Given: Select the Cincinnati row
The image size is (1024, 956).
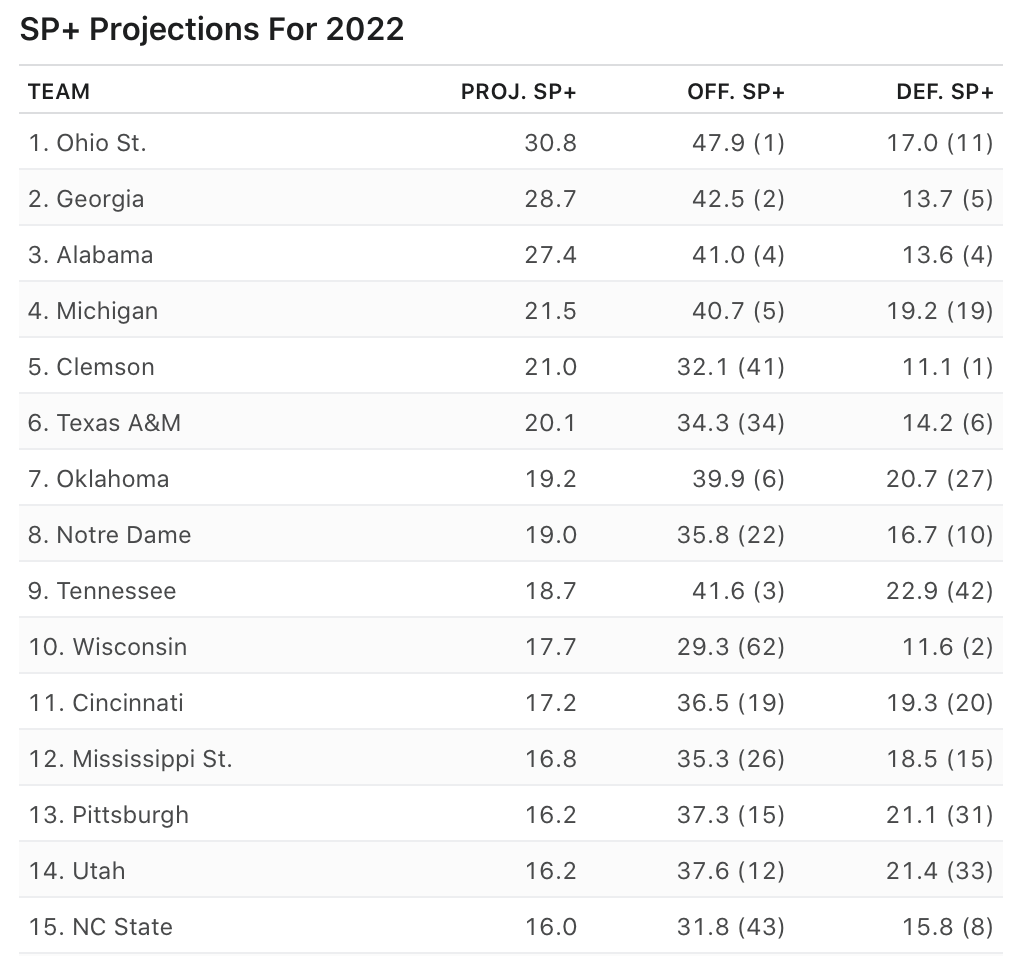Looking at the screenshot, I should pyautogui.click(x=128, y=703).
